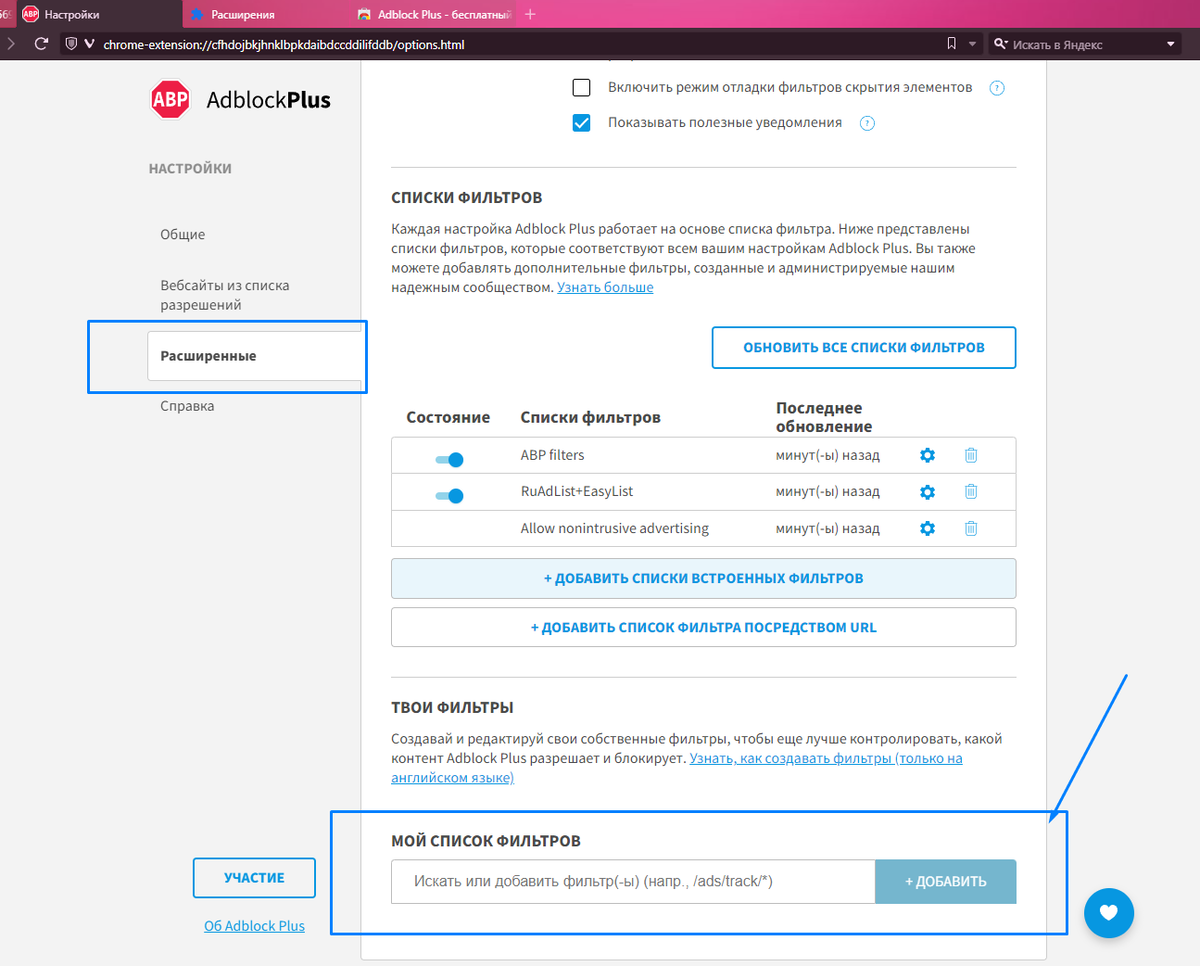Open settings gear for ABP filters
The image size is (1200, 966).
coord(927,455)
